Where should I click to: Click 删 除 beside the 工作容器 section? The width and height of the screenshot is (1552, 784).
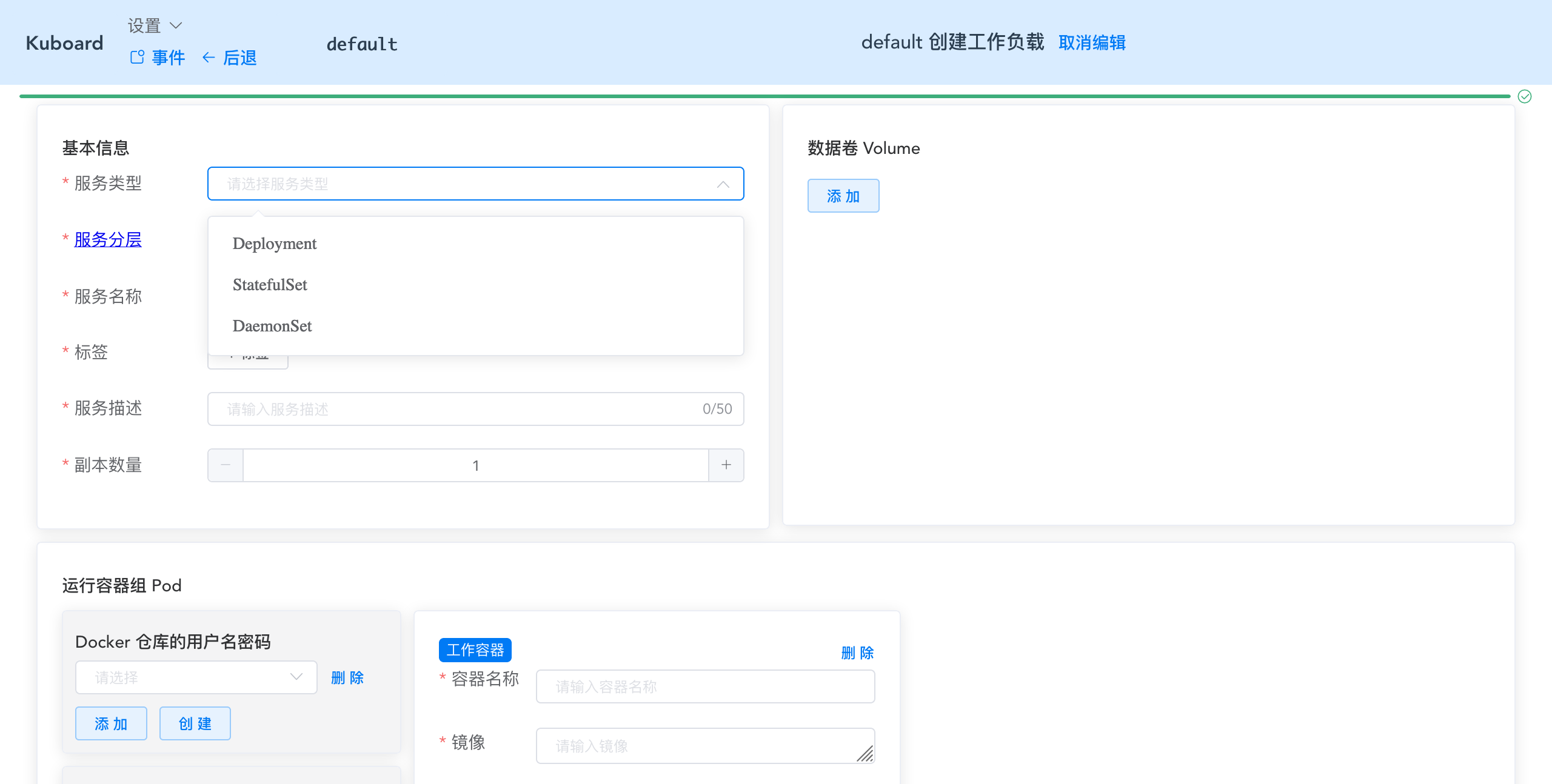click(857, 653)
